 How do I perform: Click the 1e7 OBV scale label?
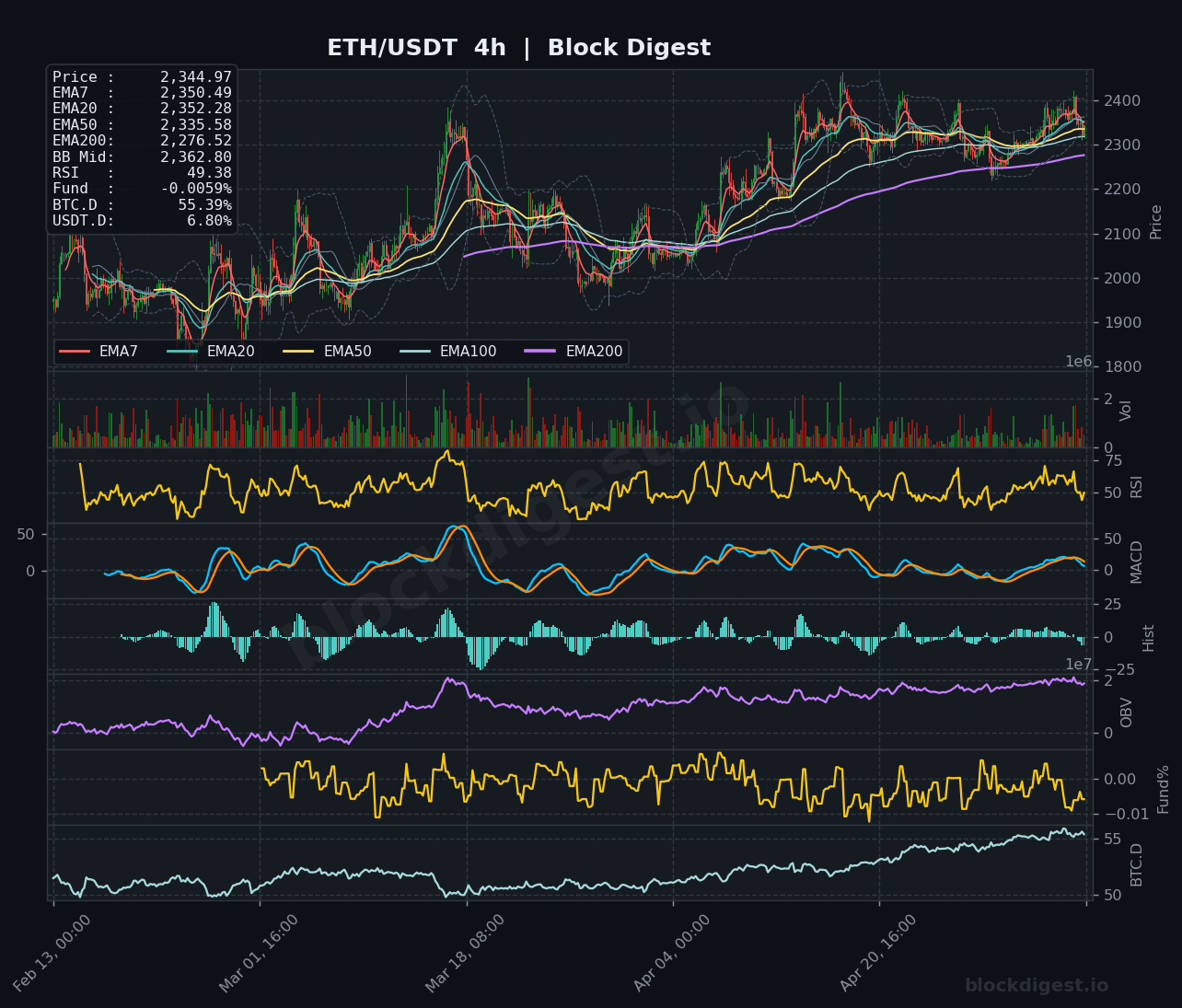1079,665
